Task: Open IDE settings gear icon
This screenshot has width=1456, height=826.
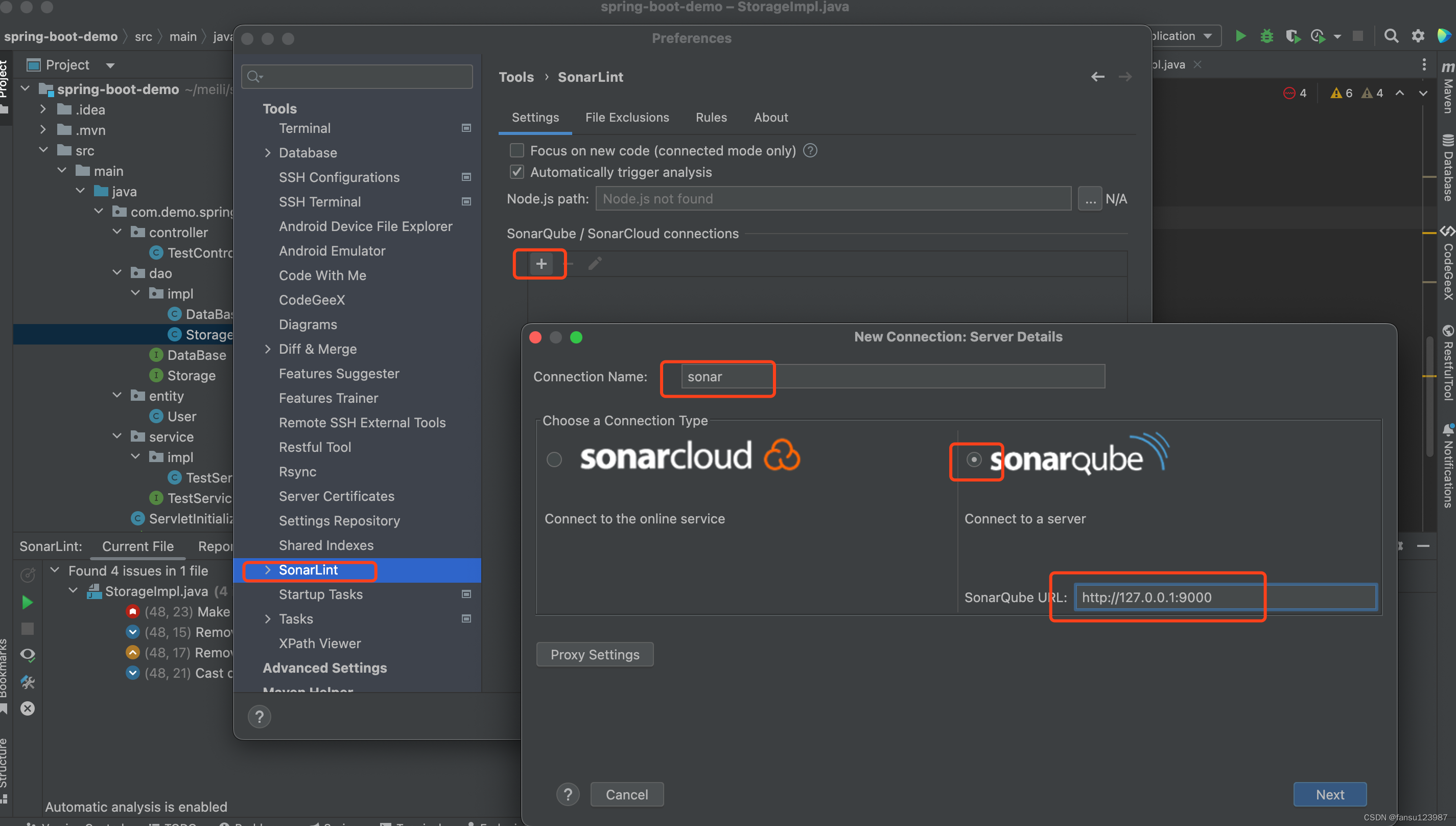Action: tap(1418, 36)
